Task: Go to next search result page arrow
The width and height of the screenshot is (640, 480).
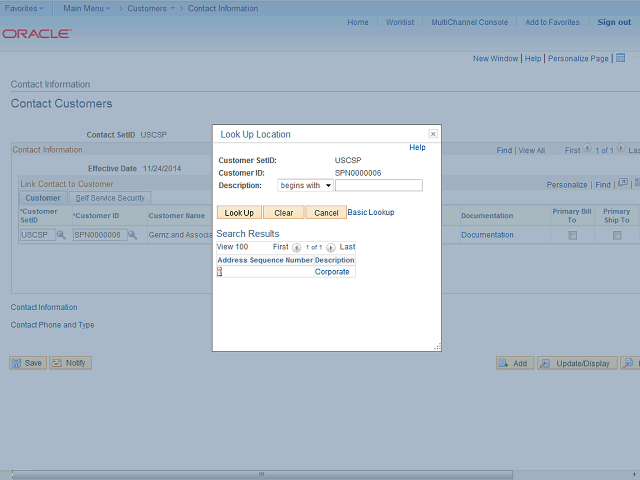Action: (331, 247)
